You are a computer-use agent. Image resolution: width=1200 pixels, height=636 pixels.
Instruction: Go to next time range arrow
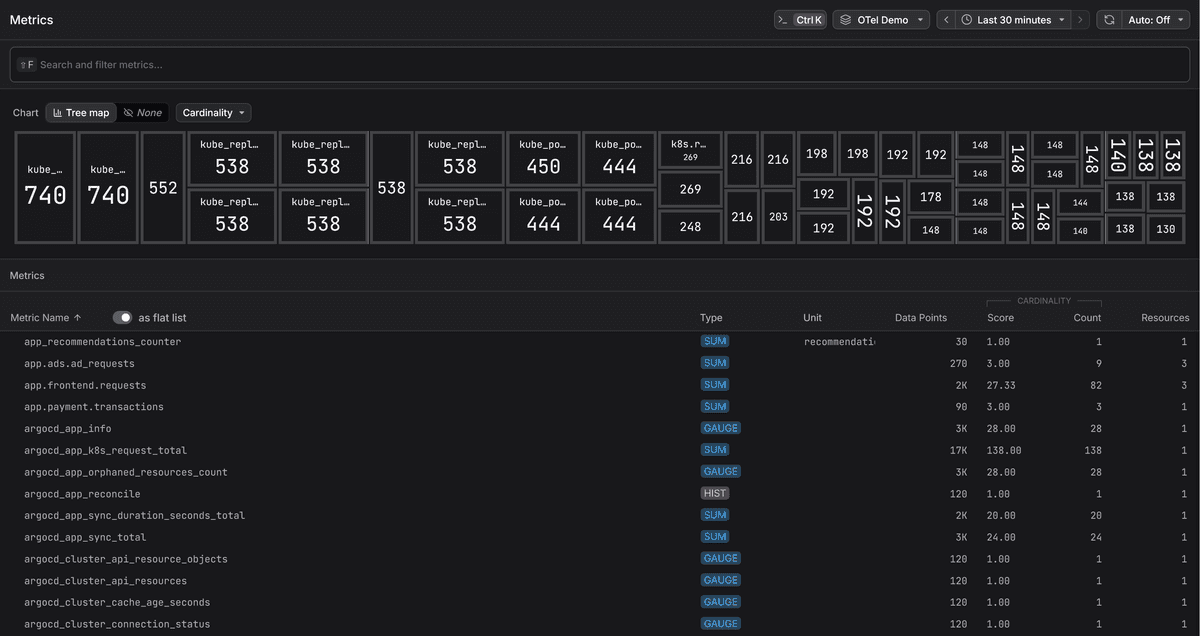click(x=1080, y=20)
